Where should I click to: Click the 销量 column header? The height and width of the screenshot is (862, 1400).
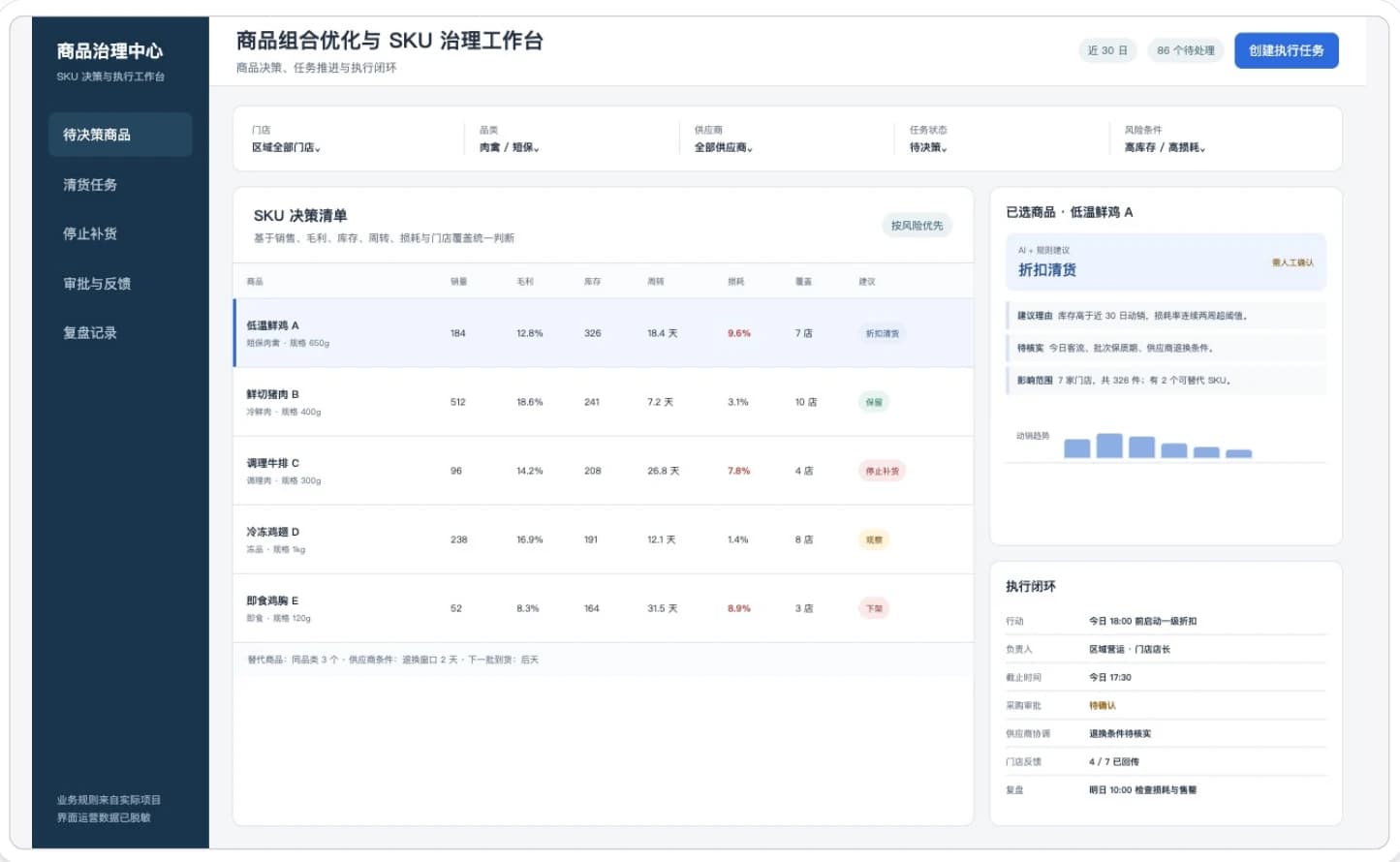458,282
